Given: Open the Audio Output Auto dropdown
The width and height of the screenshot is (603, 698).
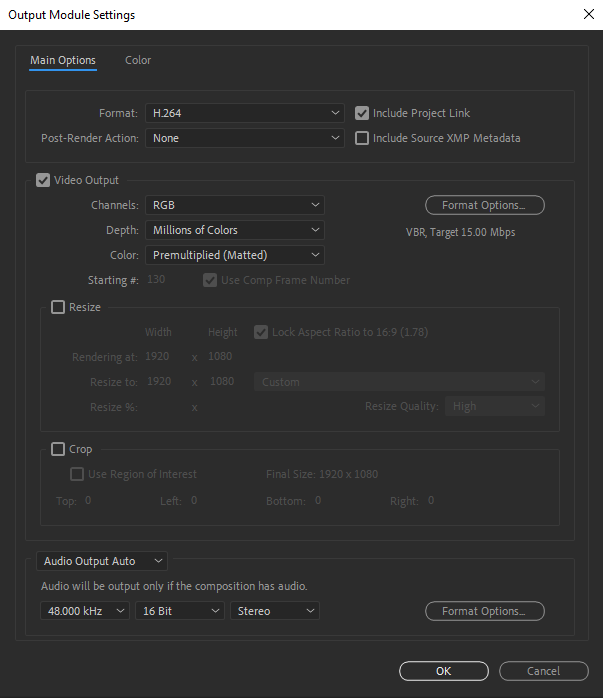Looking at the screenshot, I should 102,561.
